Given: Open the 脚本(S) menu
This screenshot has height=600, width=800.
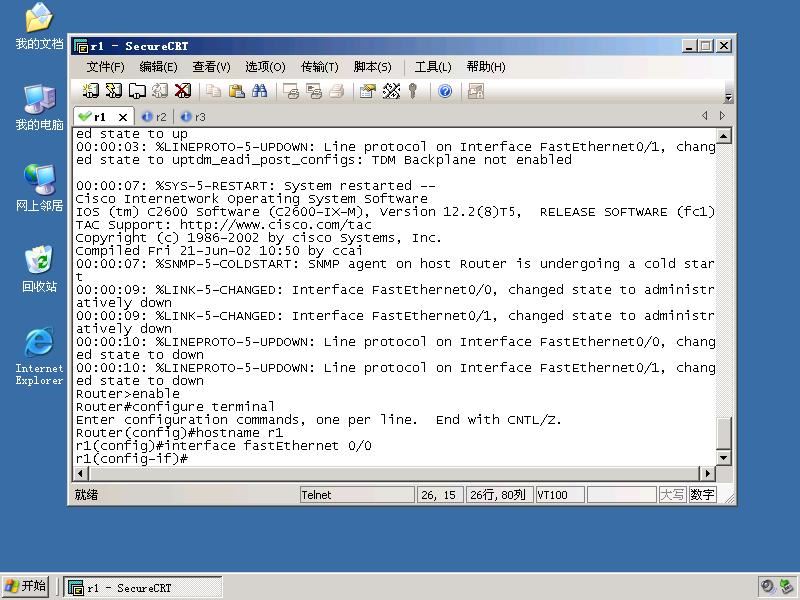Looking at the screenshot, I should point(372,67).
